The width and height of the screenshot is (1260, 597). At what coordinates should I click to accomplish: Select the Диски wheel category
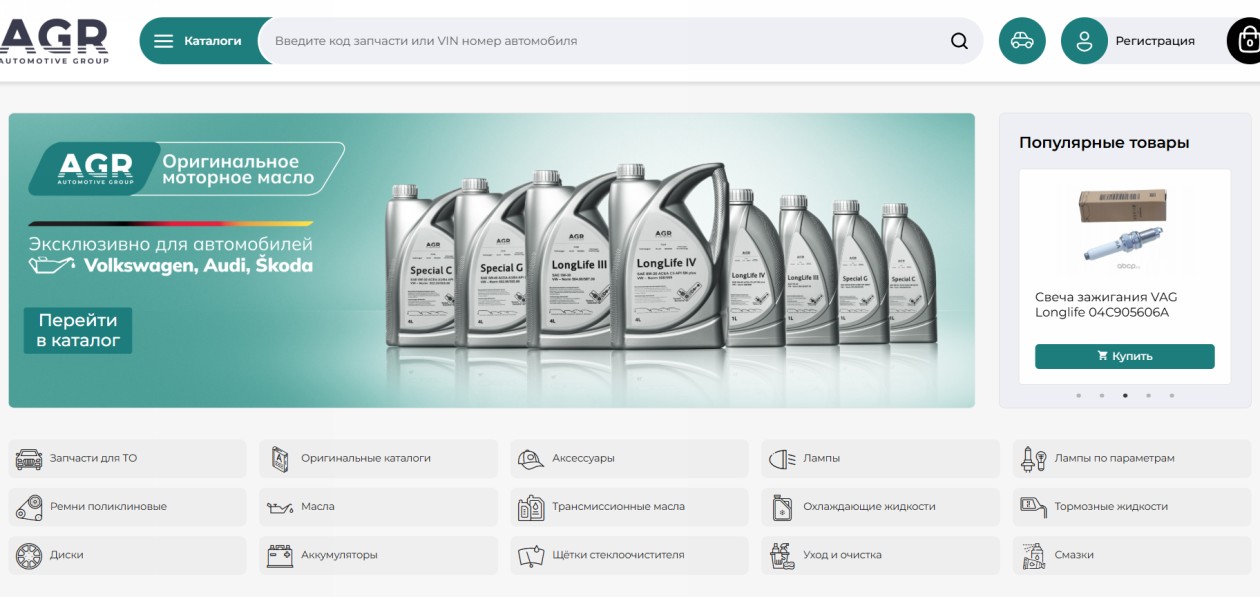click(x=127, y=555)
